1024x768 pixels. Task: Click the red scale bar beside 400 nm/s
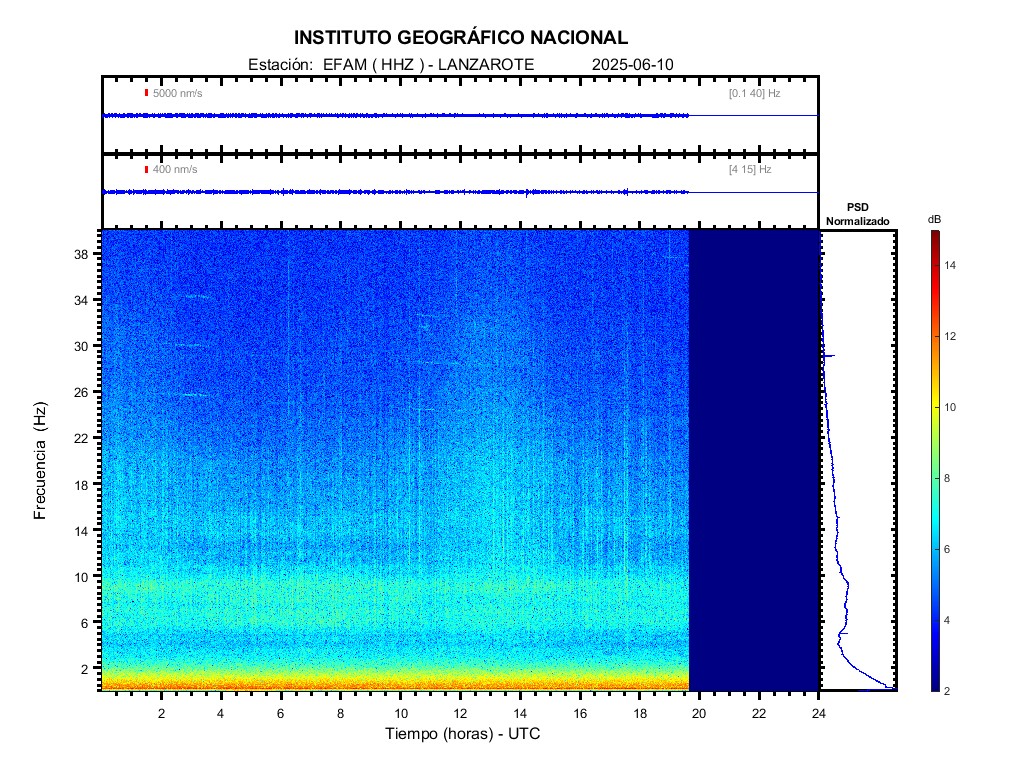146,169
